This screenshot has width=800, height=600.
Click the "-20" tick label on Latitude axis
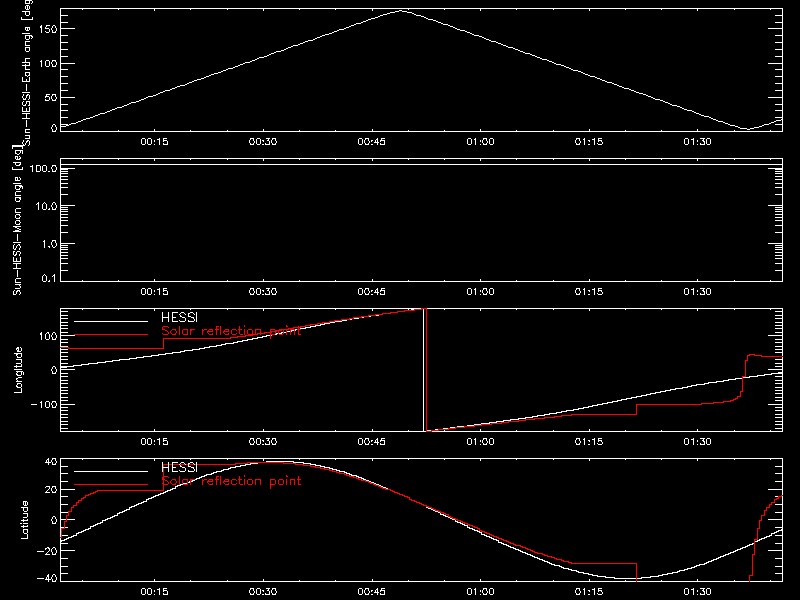coord(47,550)
